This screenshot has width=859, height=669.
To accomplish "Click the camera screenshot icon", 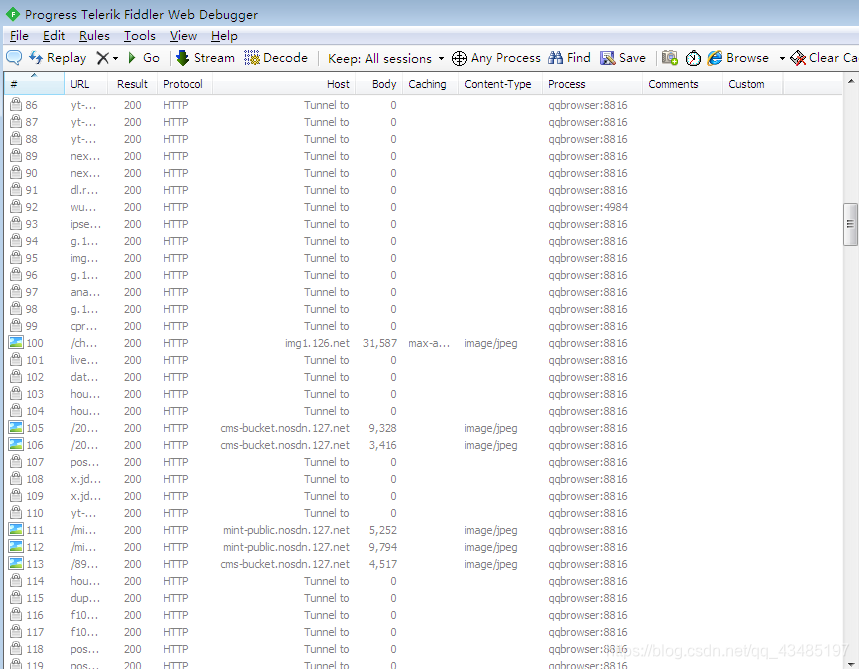I will pos(669,58).
